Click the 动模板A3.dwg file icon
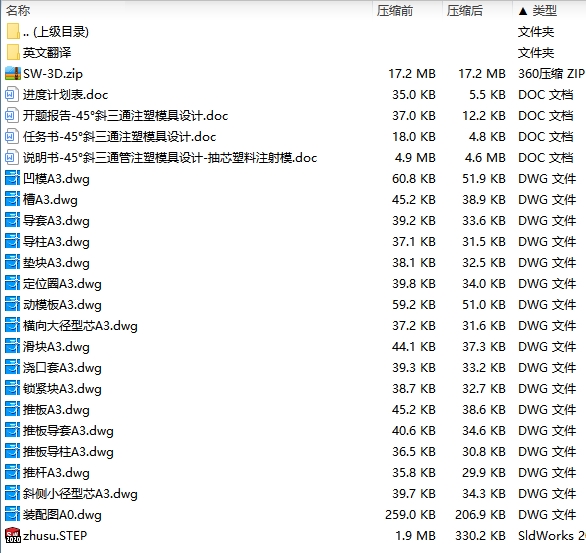 12,304
